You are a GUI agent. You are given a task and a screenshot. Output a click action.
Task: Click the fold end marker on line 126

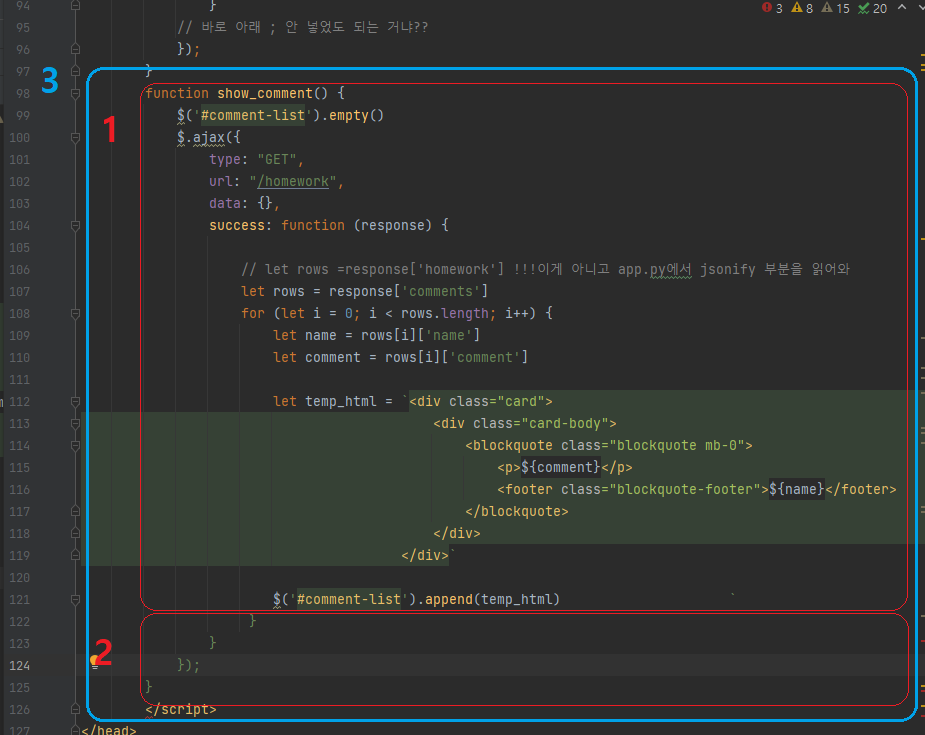pos(76,710)
